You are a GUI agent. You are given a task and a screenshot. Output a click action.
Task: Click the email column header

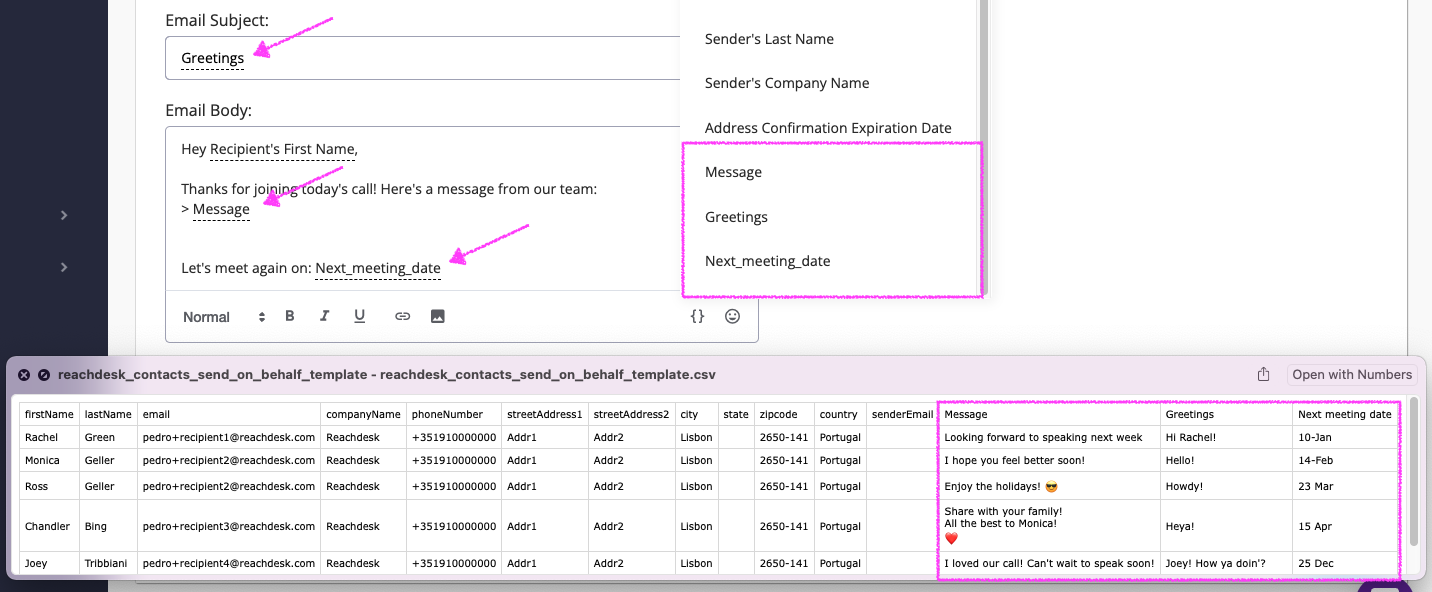229,414
